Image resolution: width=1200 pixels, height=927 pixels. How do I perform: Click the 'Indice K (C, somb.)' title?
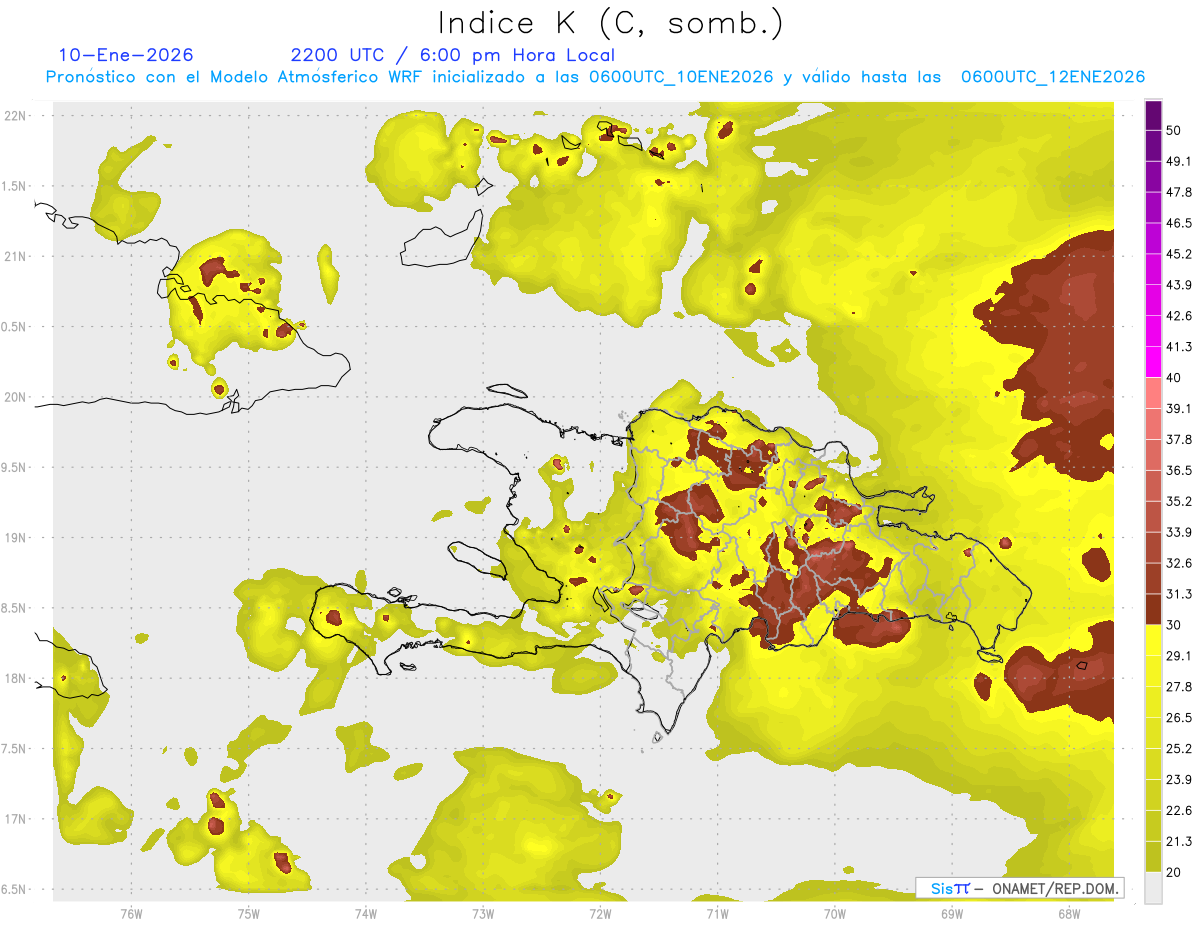[610, 23]
